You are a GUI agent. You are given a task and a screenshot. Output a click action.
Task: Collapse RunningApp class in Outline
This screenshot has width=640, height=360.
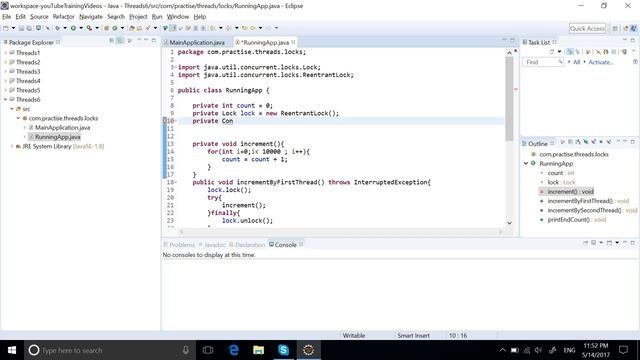pyautogui.click(x=526, y=163)
